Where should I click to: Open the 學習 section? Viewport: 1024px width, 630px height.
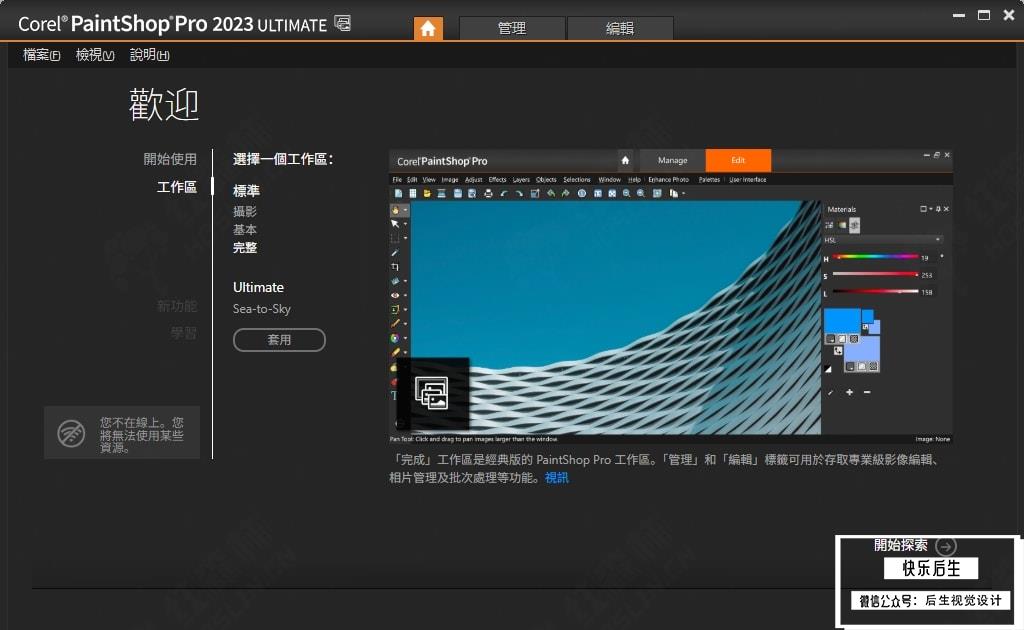(x=184, y=333)
